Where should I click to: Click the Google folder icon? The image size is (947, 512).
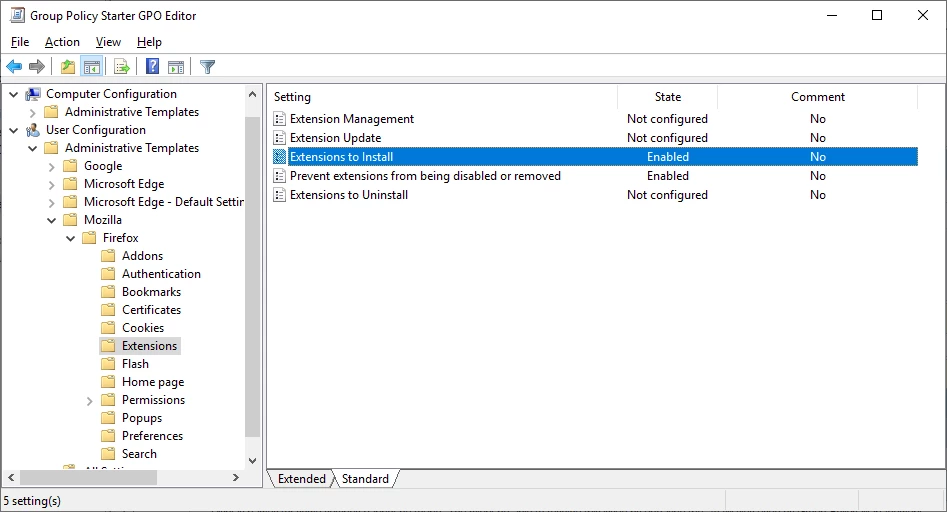point(71,166)
